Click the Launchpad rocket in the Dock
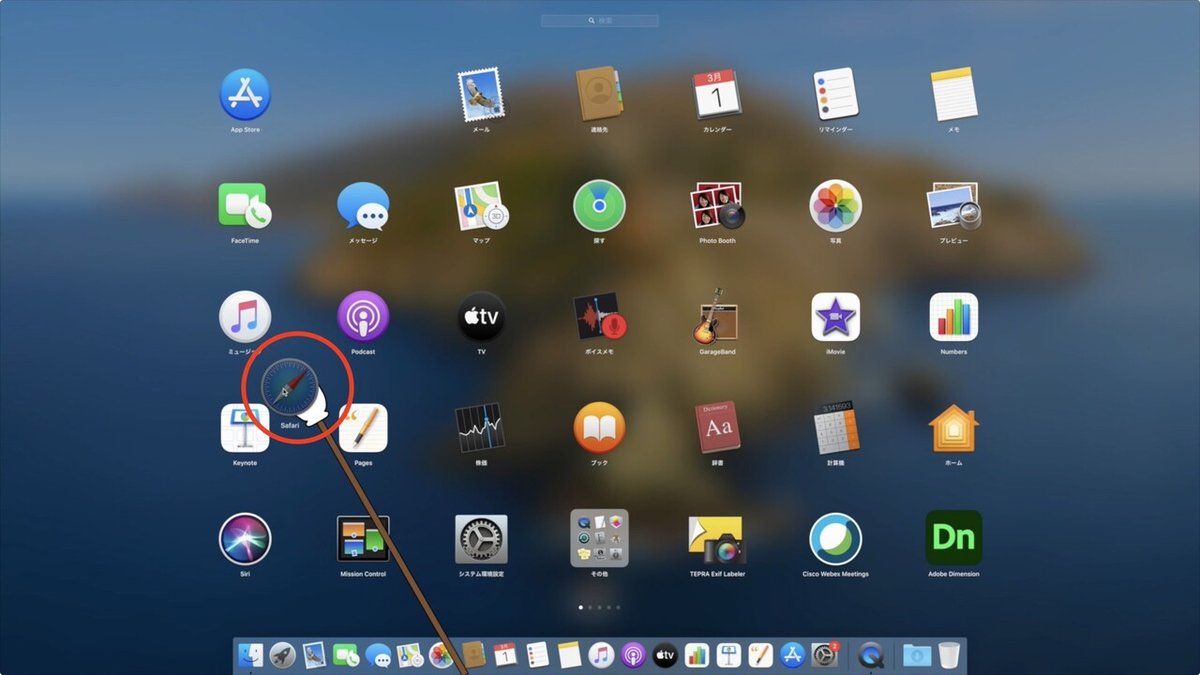The image size is (1200, 675). (282, 655)
